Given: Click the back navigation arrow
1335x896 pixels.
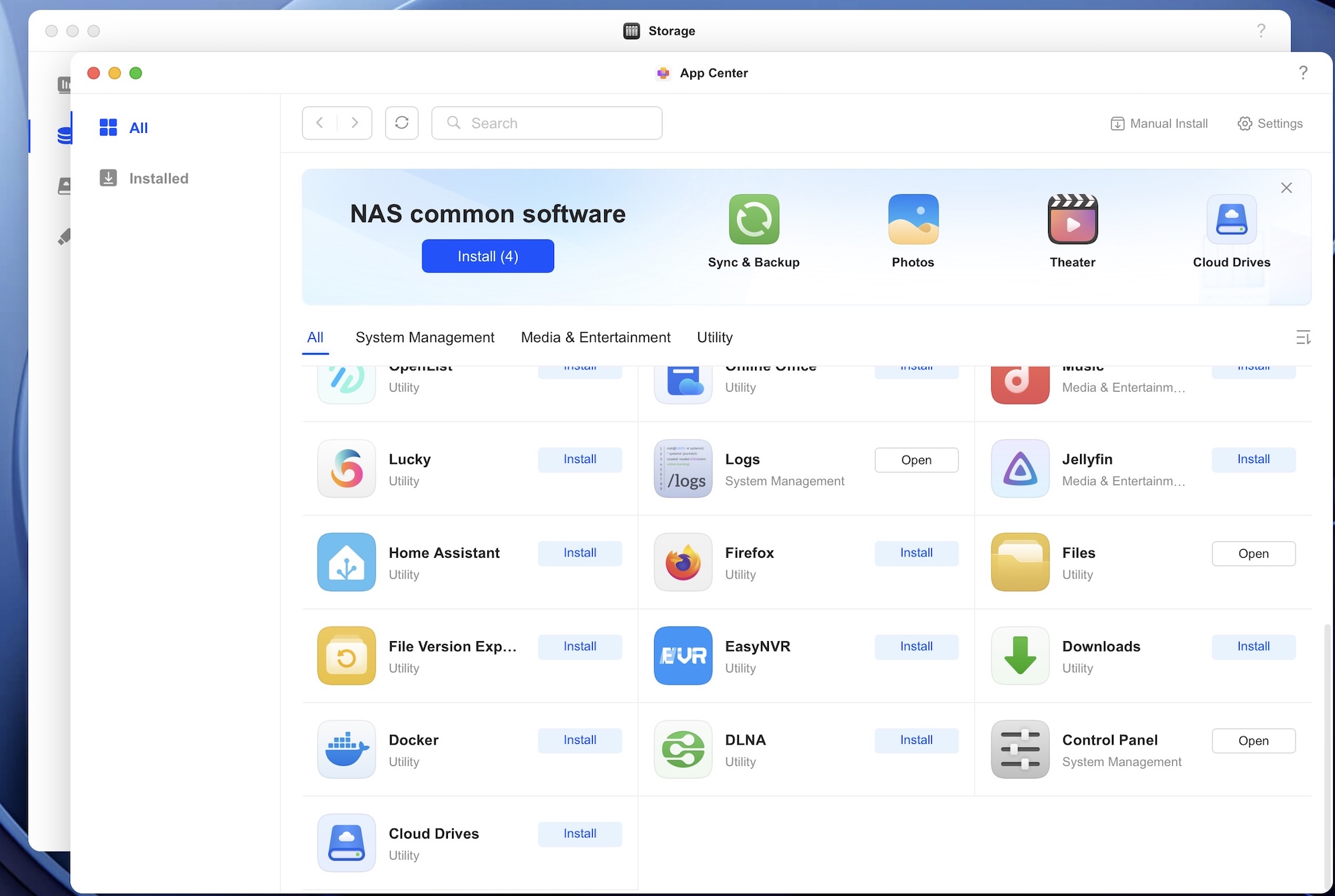Looking at the screenshot, I should tap(320, 123).
